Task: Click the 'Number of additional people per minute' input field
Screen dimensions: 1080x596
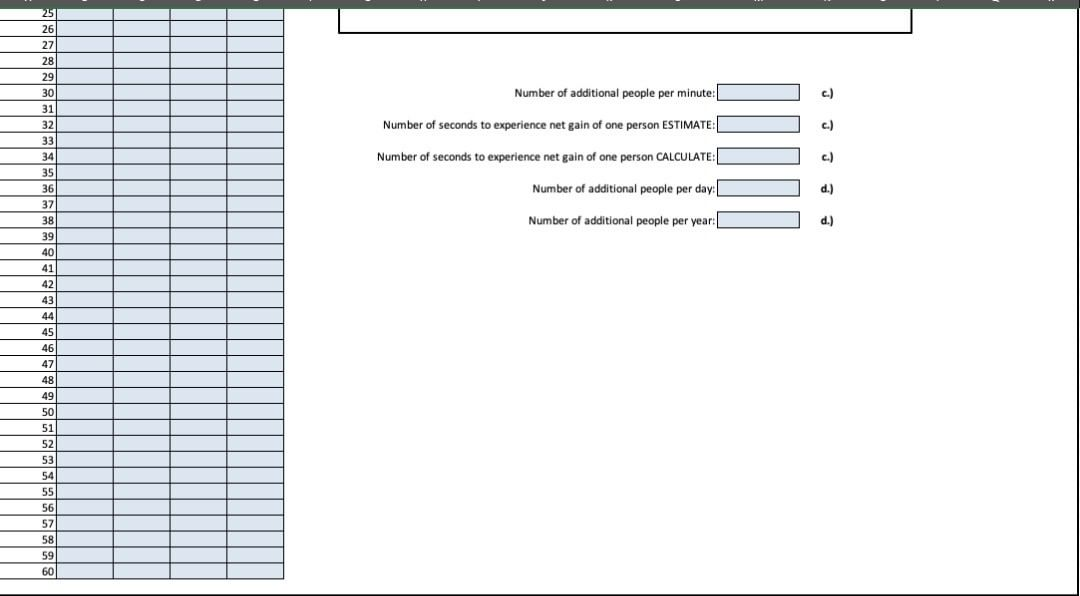Action: (758, 92)
